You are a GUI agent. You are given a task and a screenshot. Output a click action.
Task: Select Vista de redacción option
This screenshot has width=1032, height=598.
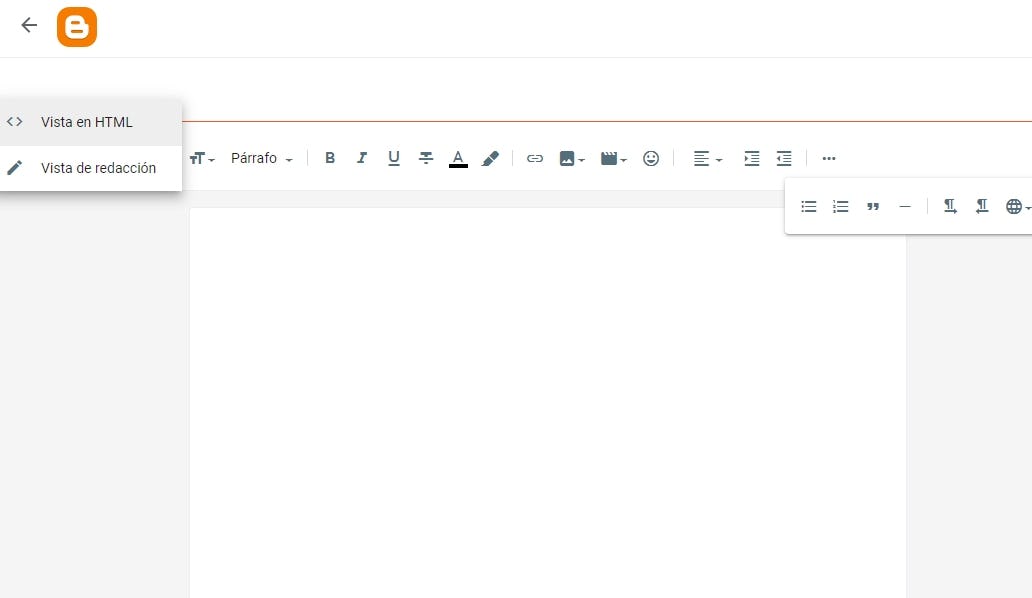click(98, 168)
